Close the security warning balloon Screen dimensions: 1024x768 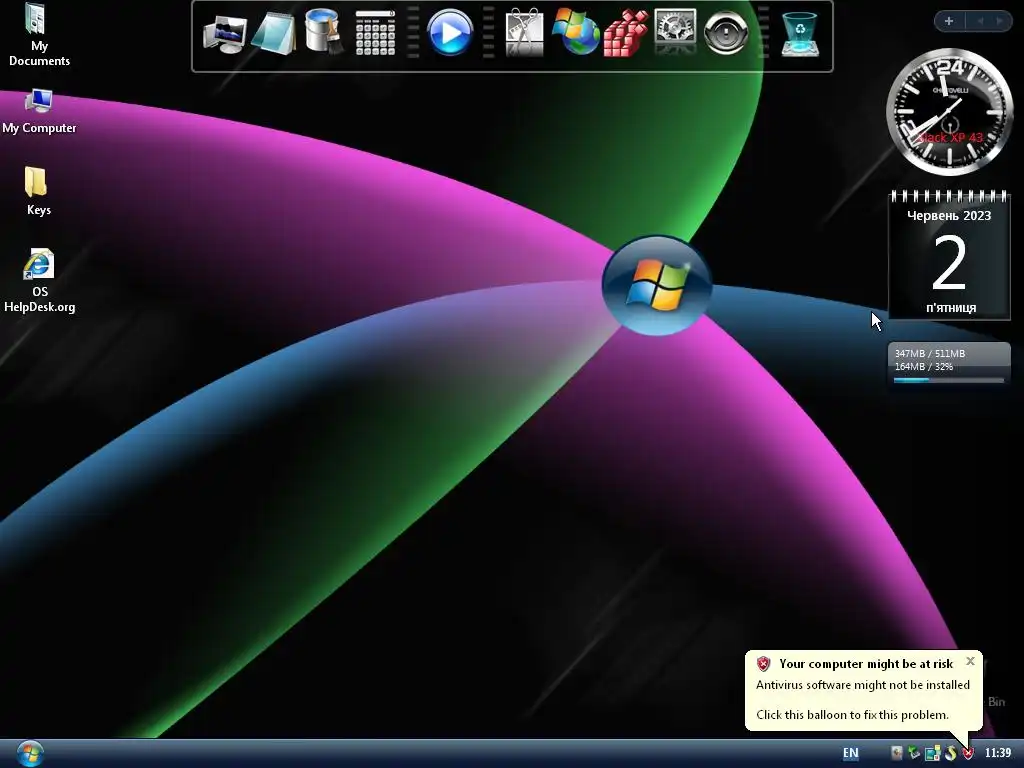970,661
